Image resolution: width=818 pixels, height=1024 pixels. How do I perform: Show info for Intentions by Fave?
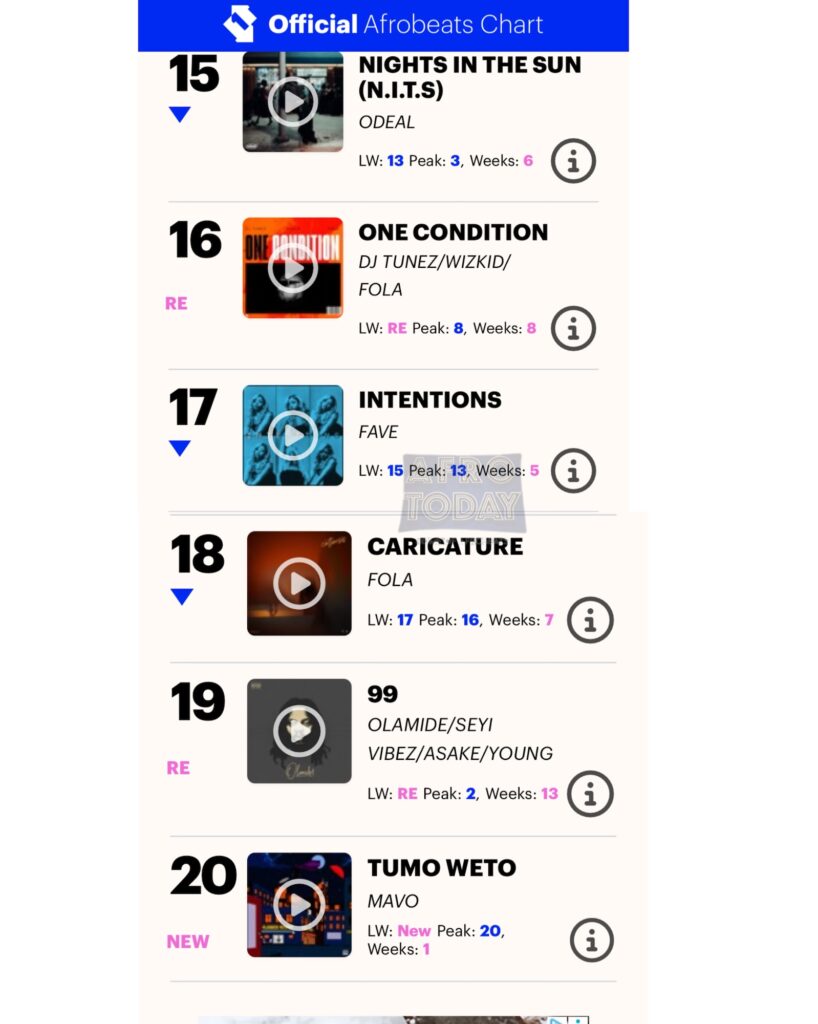[x=573, y=470]
